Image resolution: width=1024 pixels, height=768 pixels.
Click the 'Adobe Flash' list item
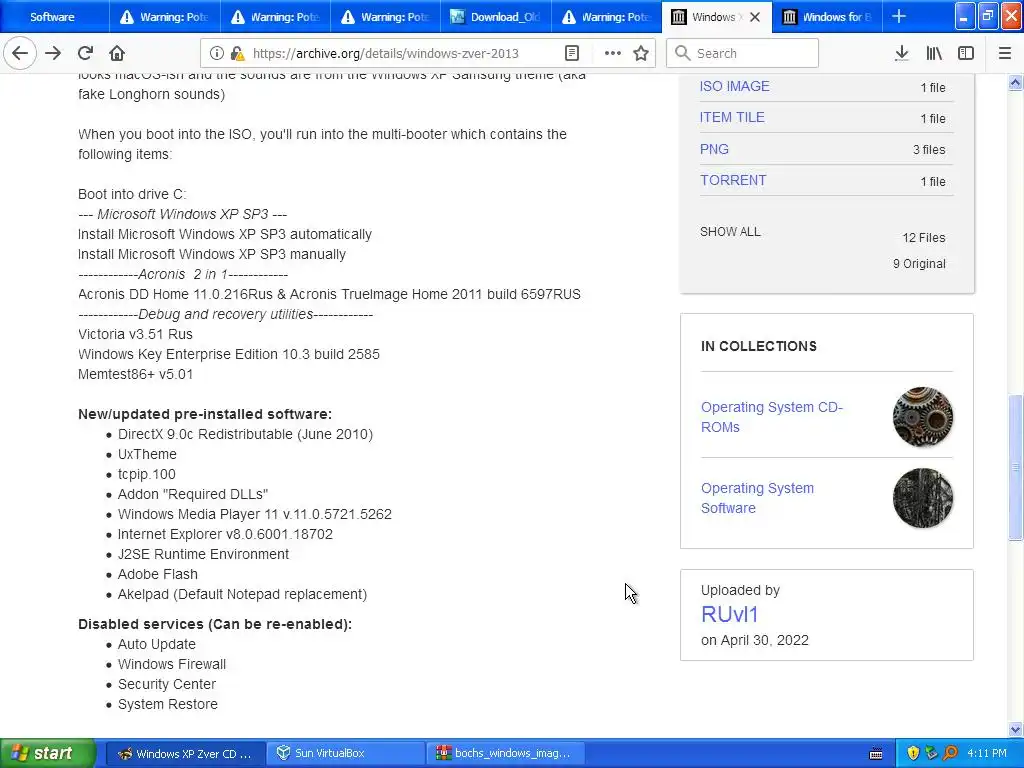pyautogui.click(x=157, y=574)
